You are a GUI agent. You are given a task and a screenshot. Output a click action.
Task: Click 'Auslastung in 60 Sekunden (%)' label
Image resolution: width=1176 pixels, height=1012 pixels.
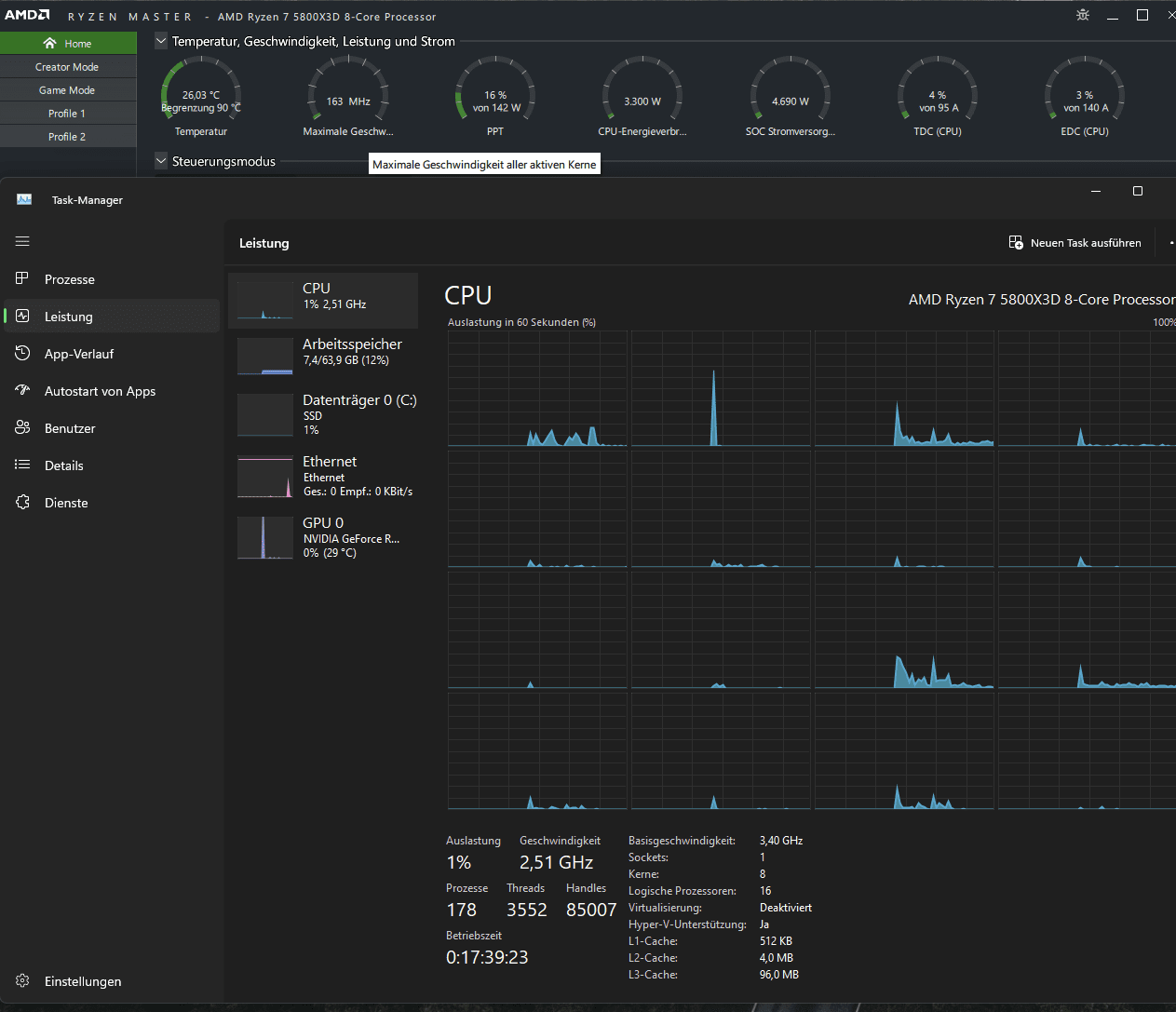(x=521, y=322)
